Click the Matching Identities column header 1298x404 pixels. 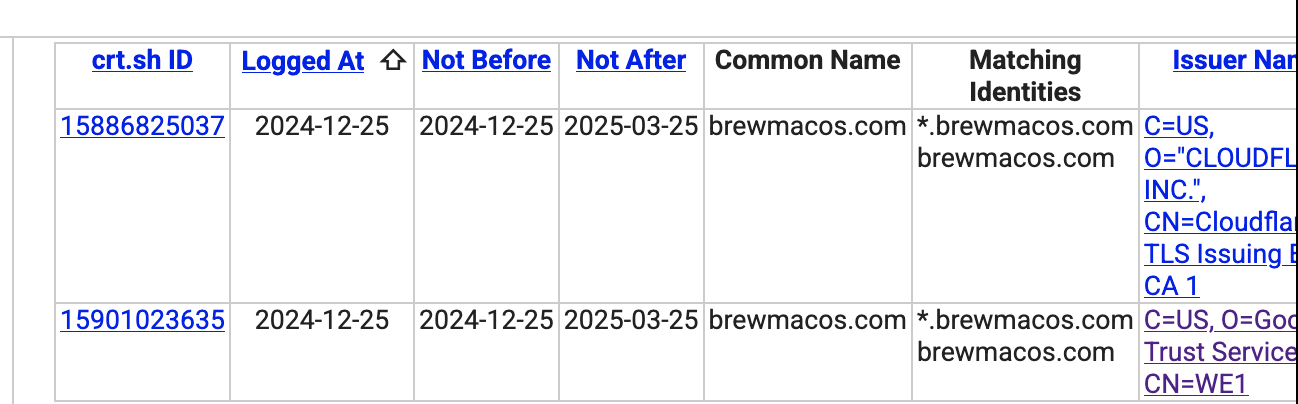pyautogui.click(x=1025, y=76)
